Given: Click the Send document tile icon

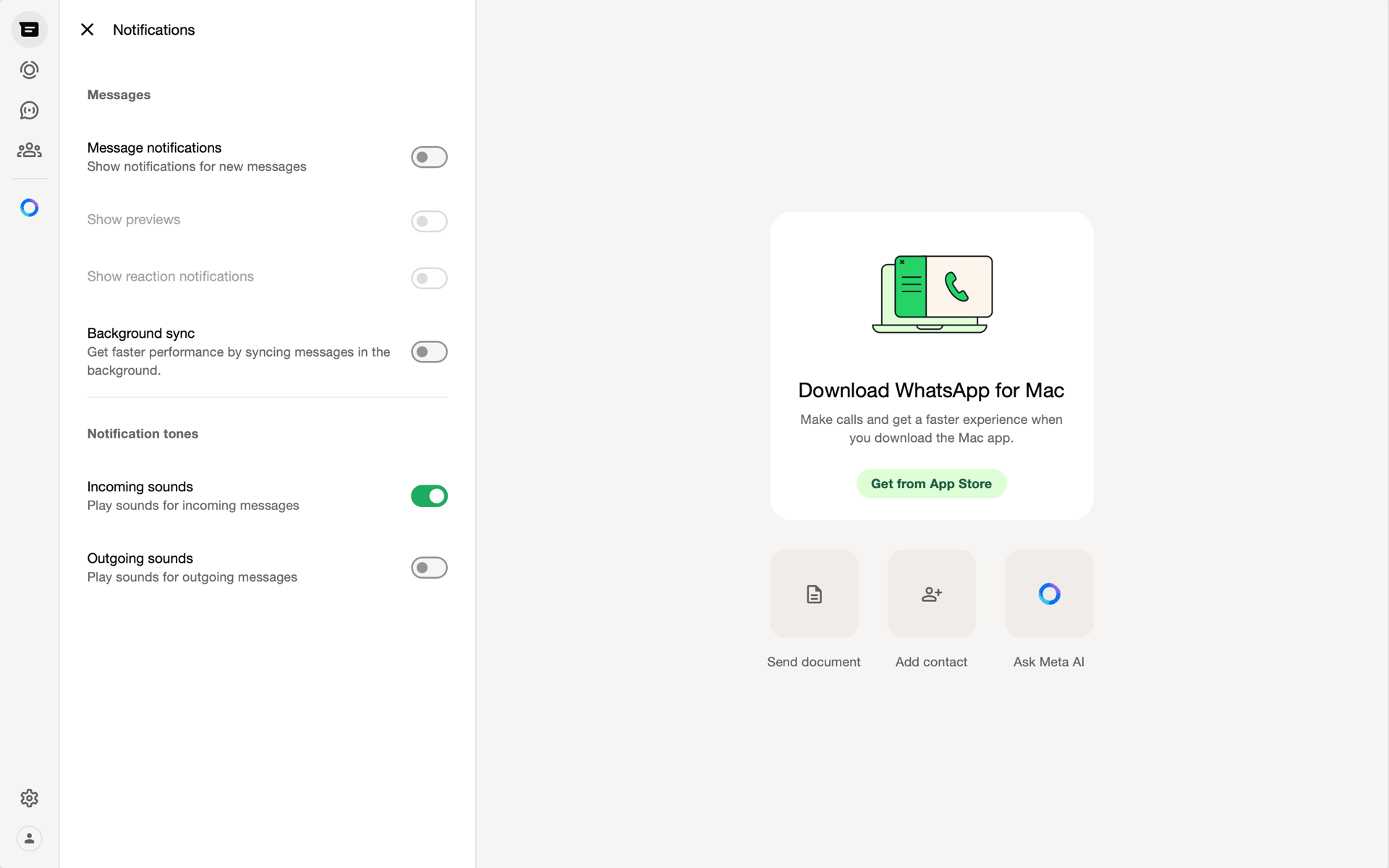Looking at the screenshot, I should pyautogui.click(x=814, y=594).
